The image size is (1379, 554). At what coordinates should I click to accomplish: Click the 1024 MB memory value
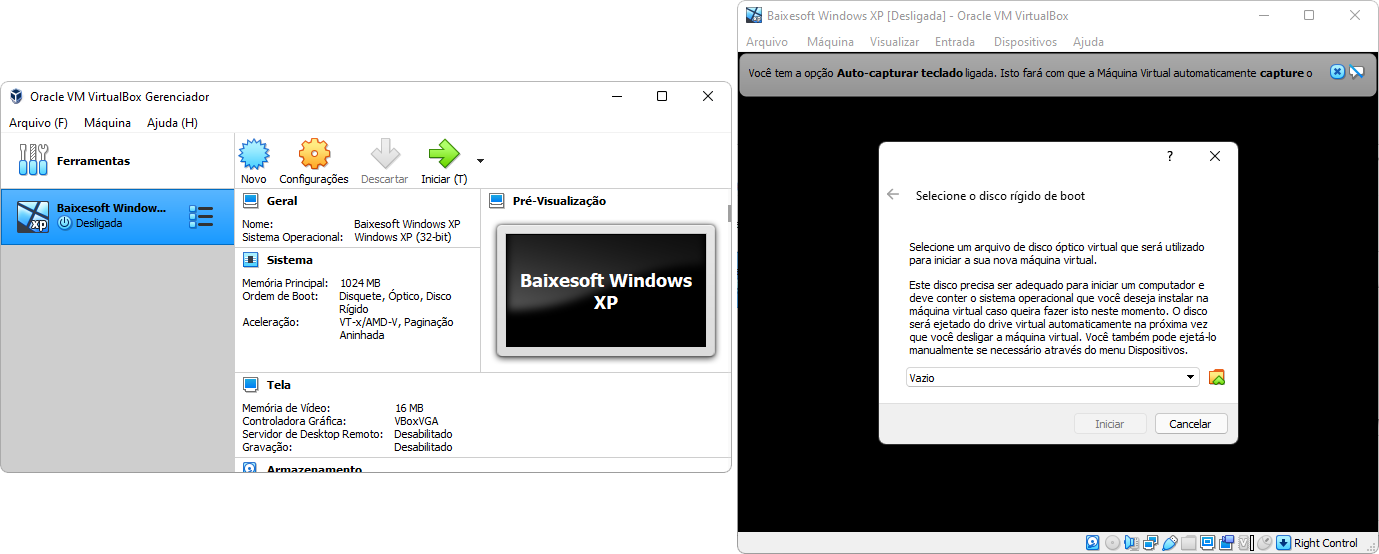pos(360,283)
